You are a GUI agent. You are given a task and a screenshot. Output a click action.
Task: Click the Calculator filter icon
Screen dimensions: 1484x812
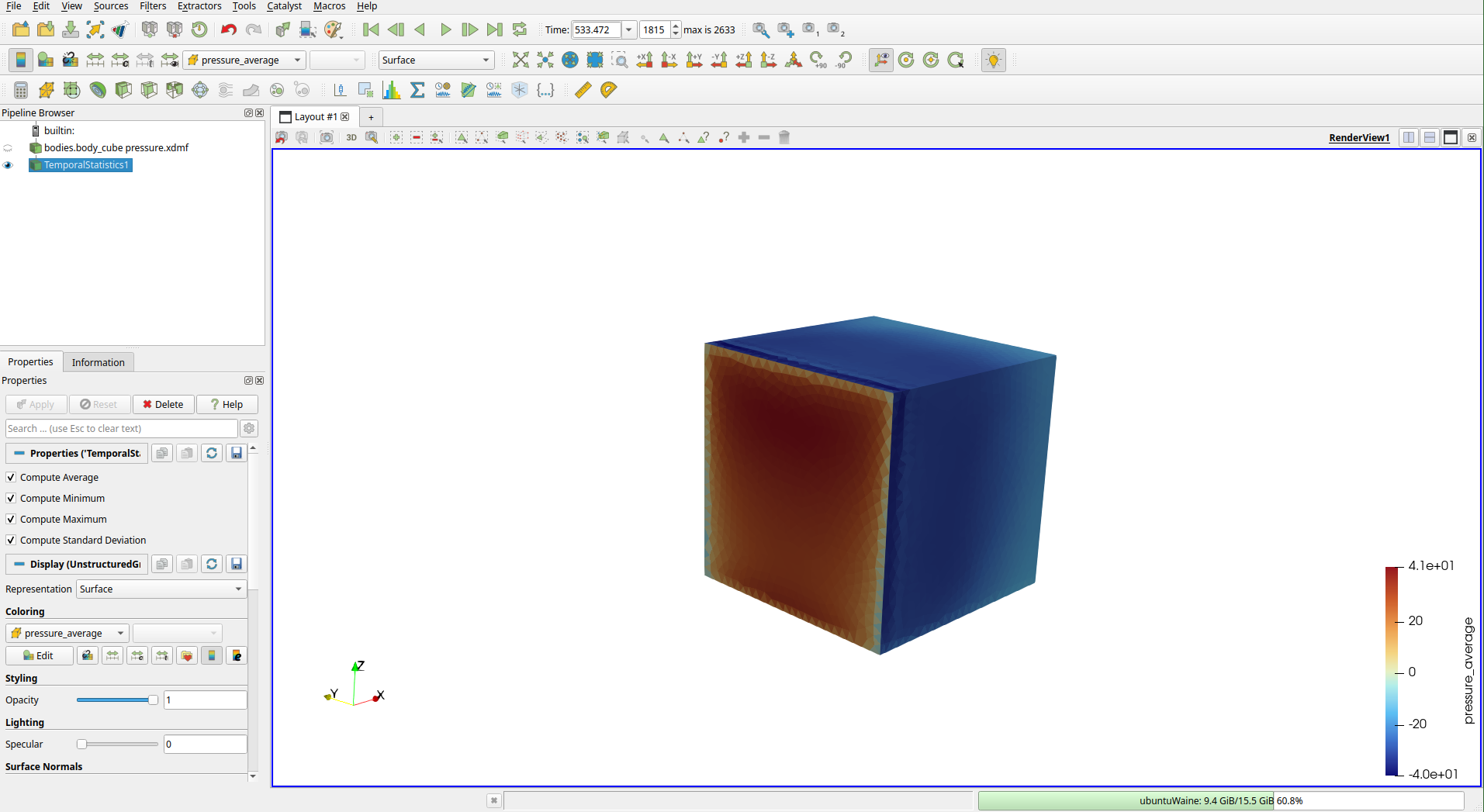tap(21, 90)
